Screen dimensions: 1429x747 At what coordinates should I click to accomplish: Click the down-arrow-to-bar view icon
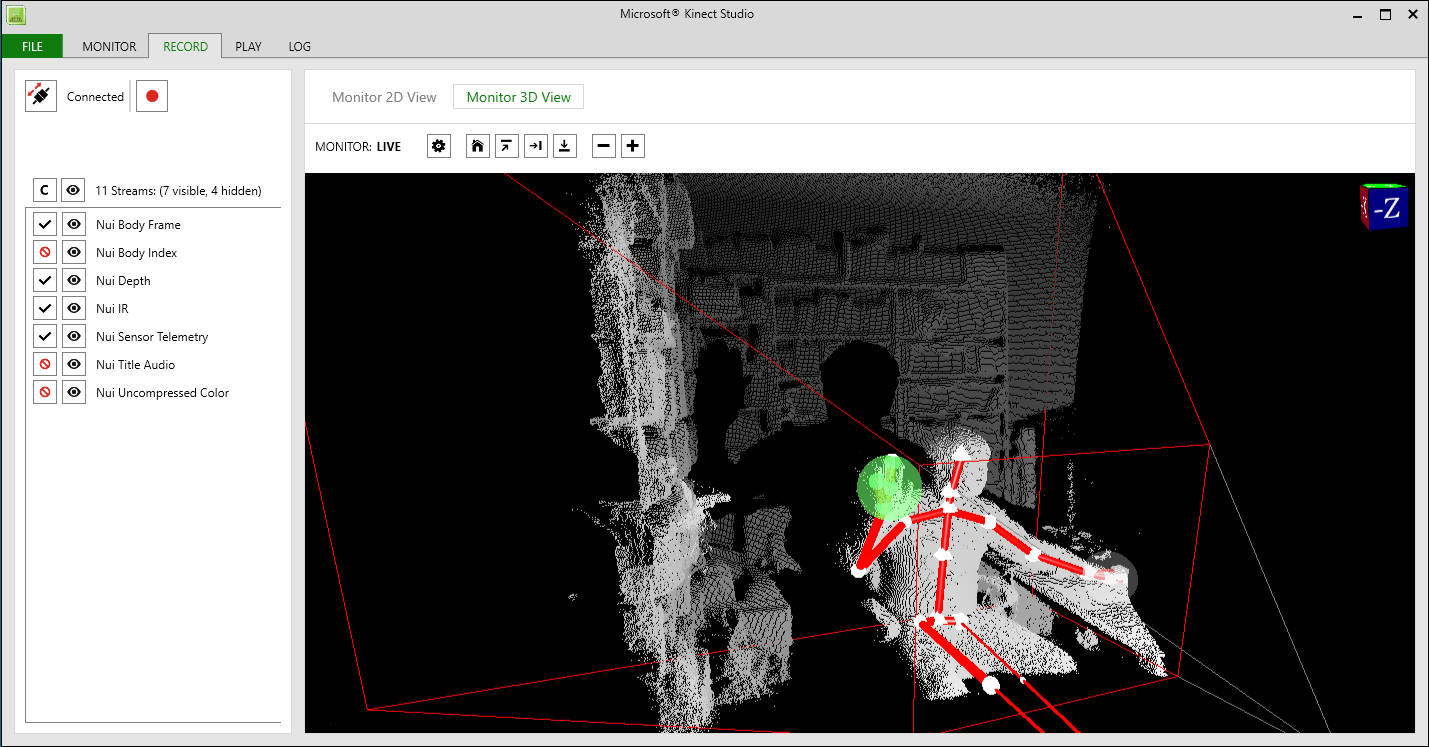coord(565,146)
